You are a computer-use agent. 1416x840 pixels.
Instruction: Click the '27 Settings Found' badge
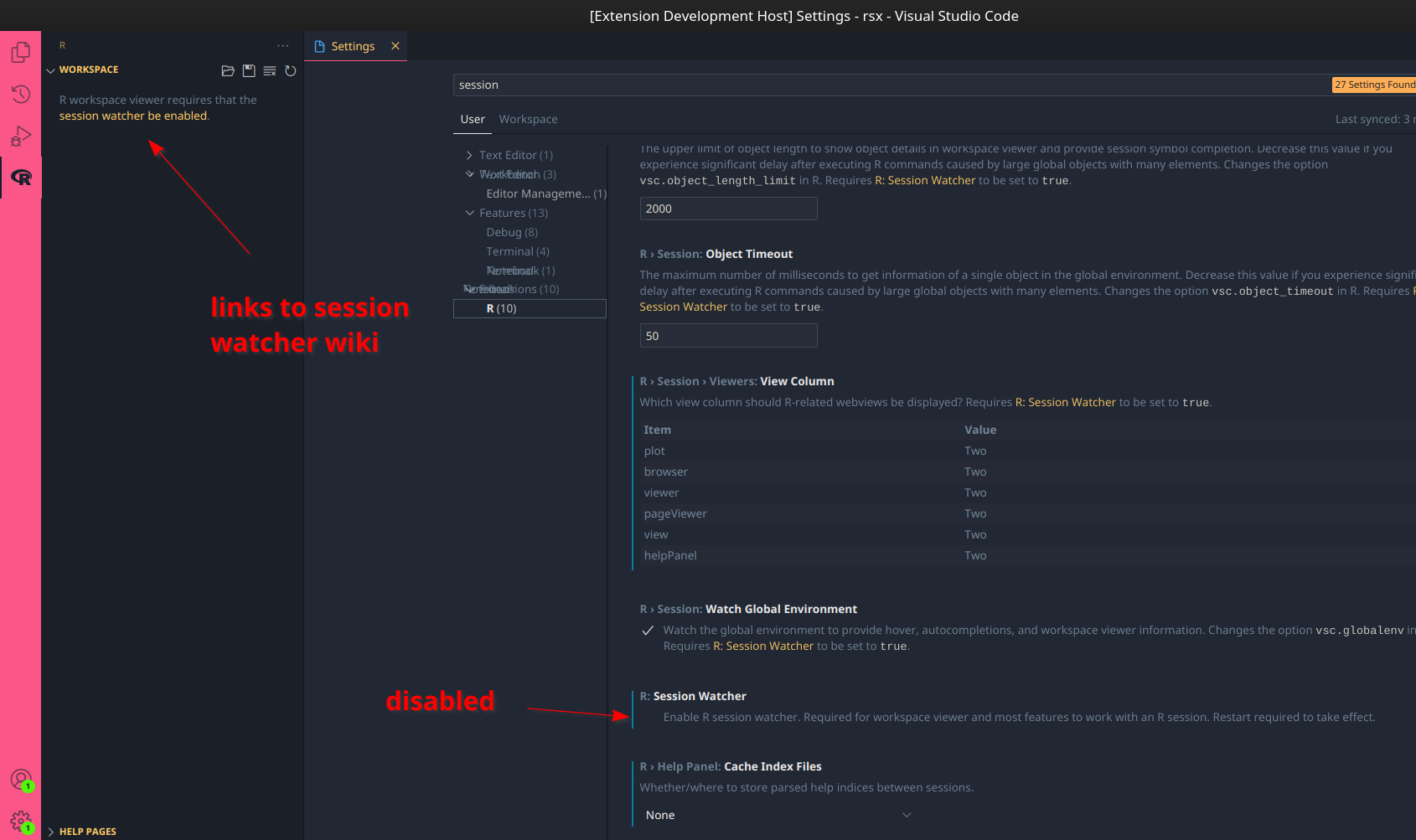[1374, 85]
